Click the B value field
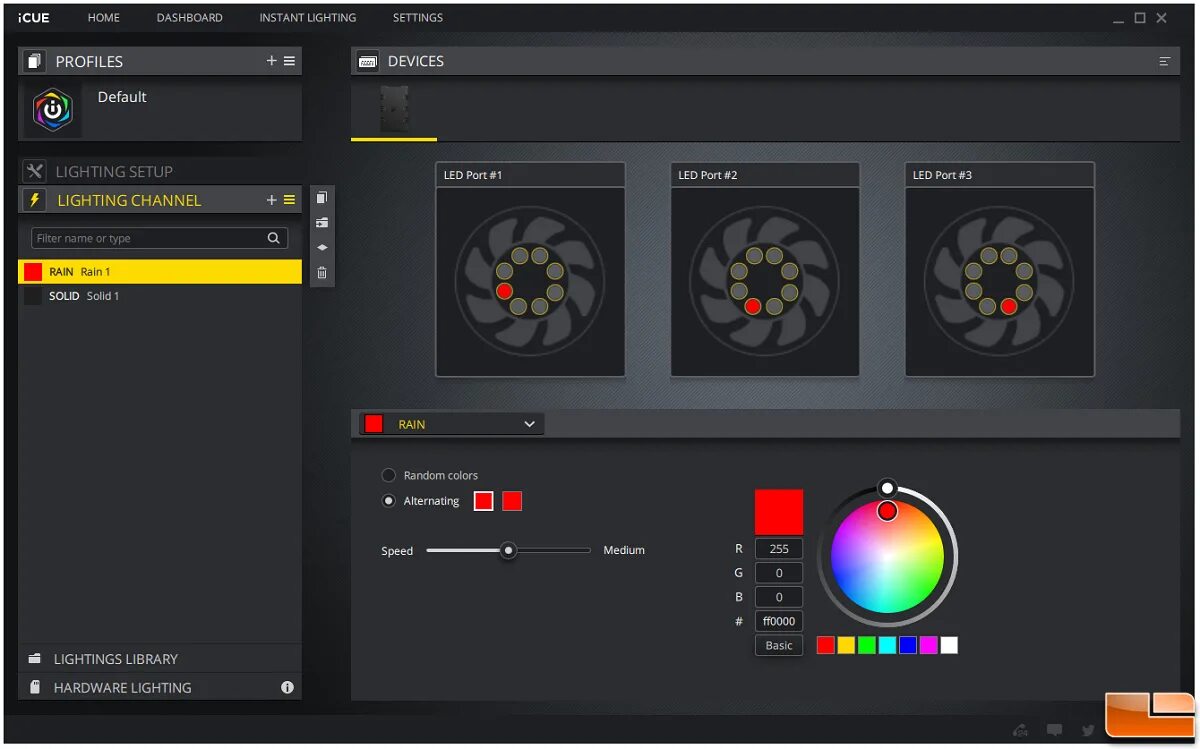This screenshot has width=1200, height=749. coord(779,597)
